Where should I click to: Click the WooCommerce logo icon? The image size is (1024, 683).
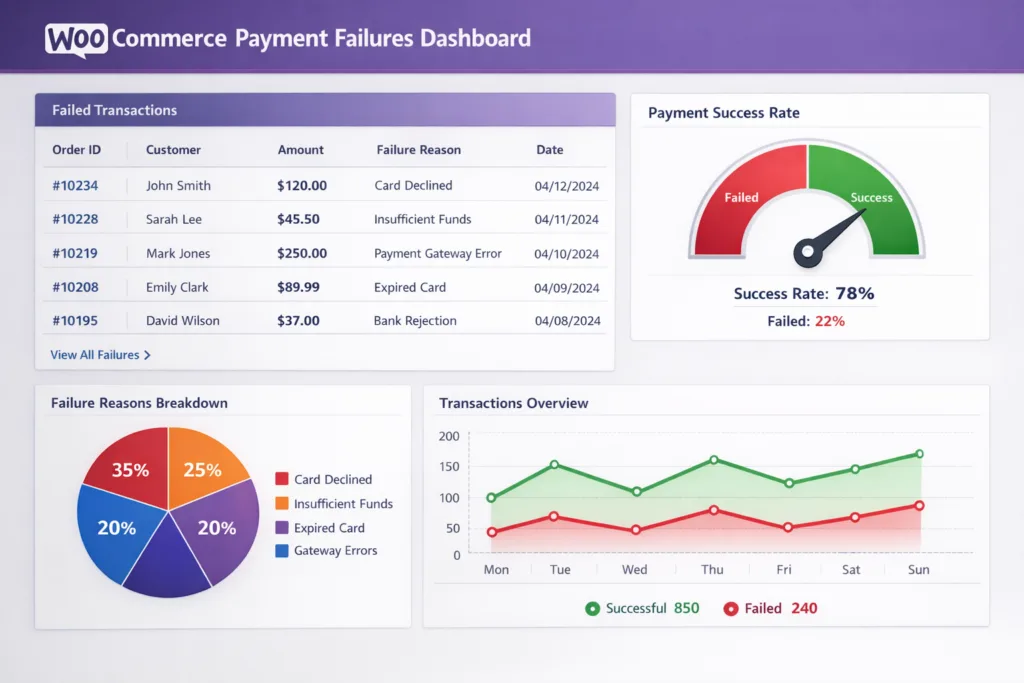pos(76,39)
